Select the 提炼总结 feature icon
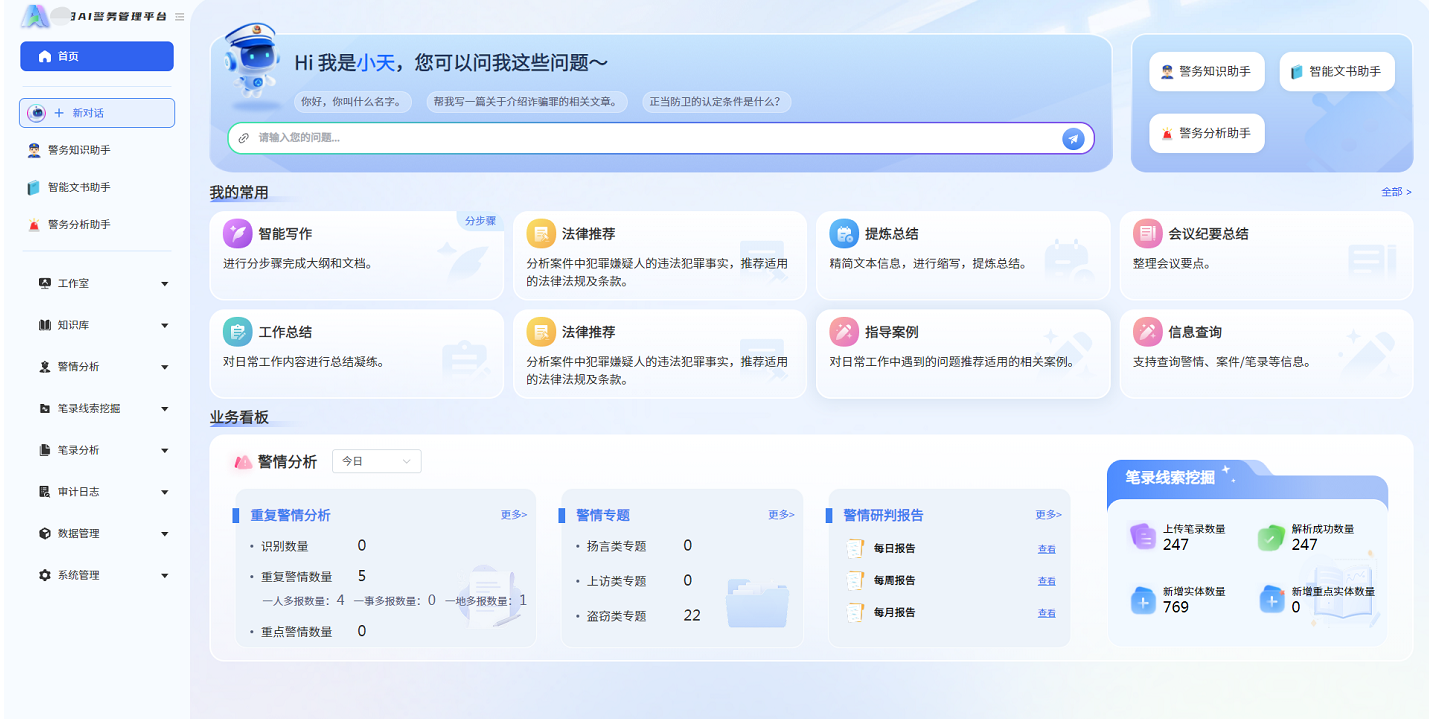 844,232
